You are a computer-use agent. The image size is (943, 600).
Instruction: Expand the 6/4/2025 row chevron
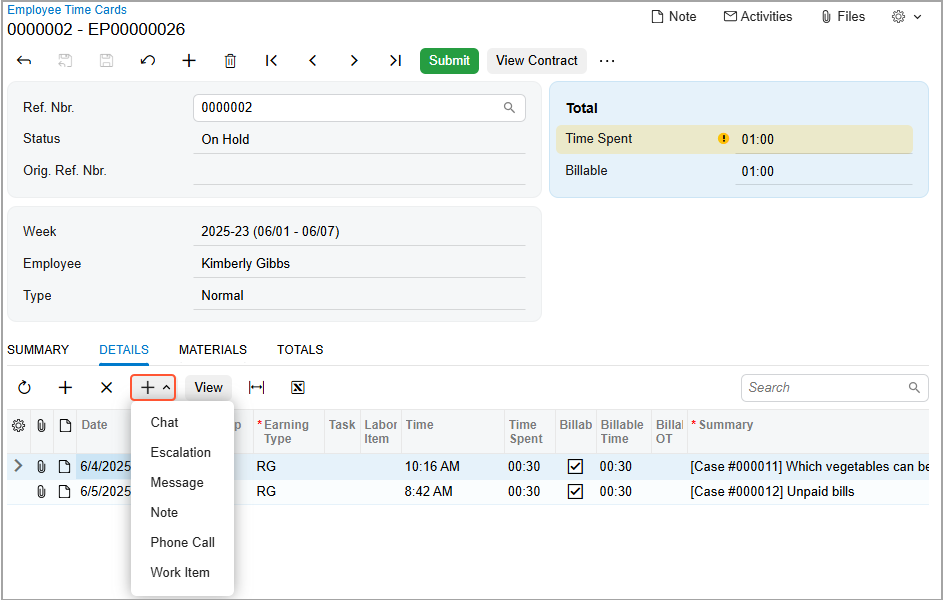(18, 466)
